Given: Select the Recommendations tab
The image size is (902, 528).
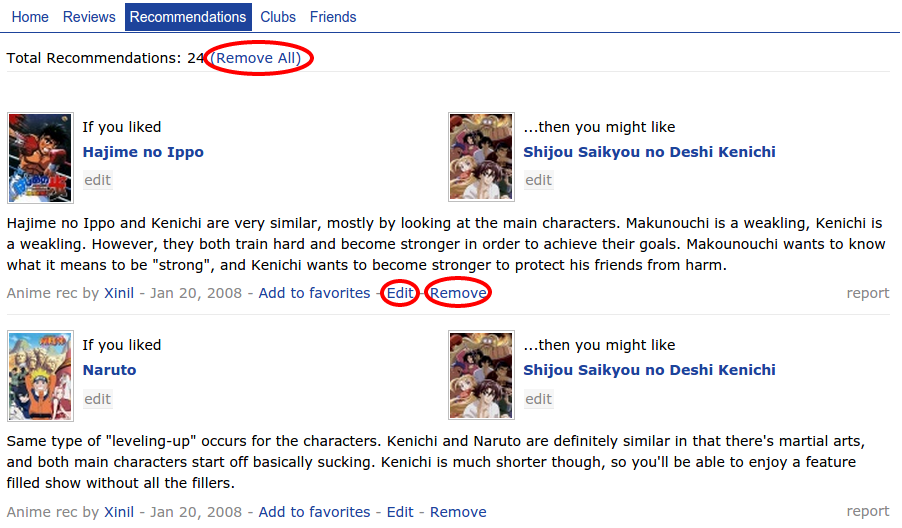Looking at the screenshot, I should tap(188, 17).
